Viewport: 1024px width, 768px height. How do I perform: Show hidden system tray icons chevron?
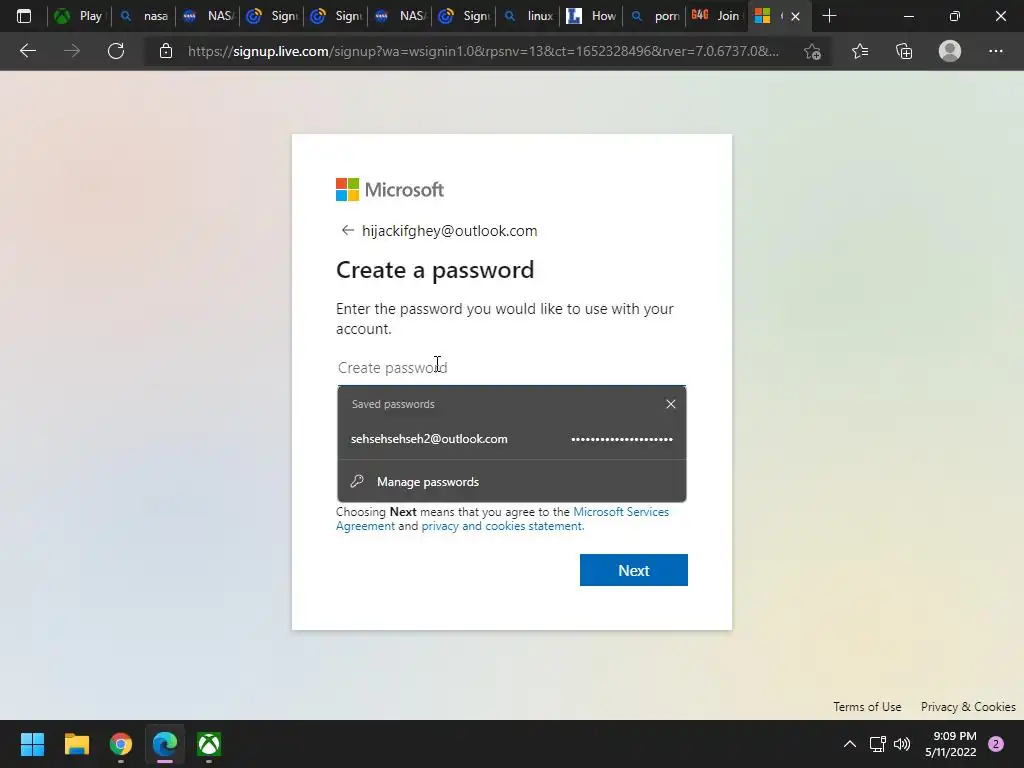(850, 744)
